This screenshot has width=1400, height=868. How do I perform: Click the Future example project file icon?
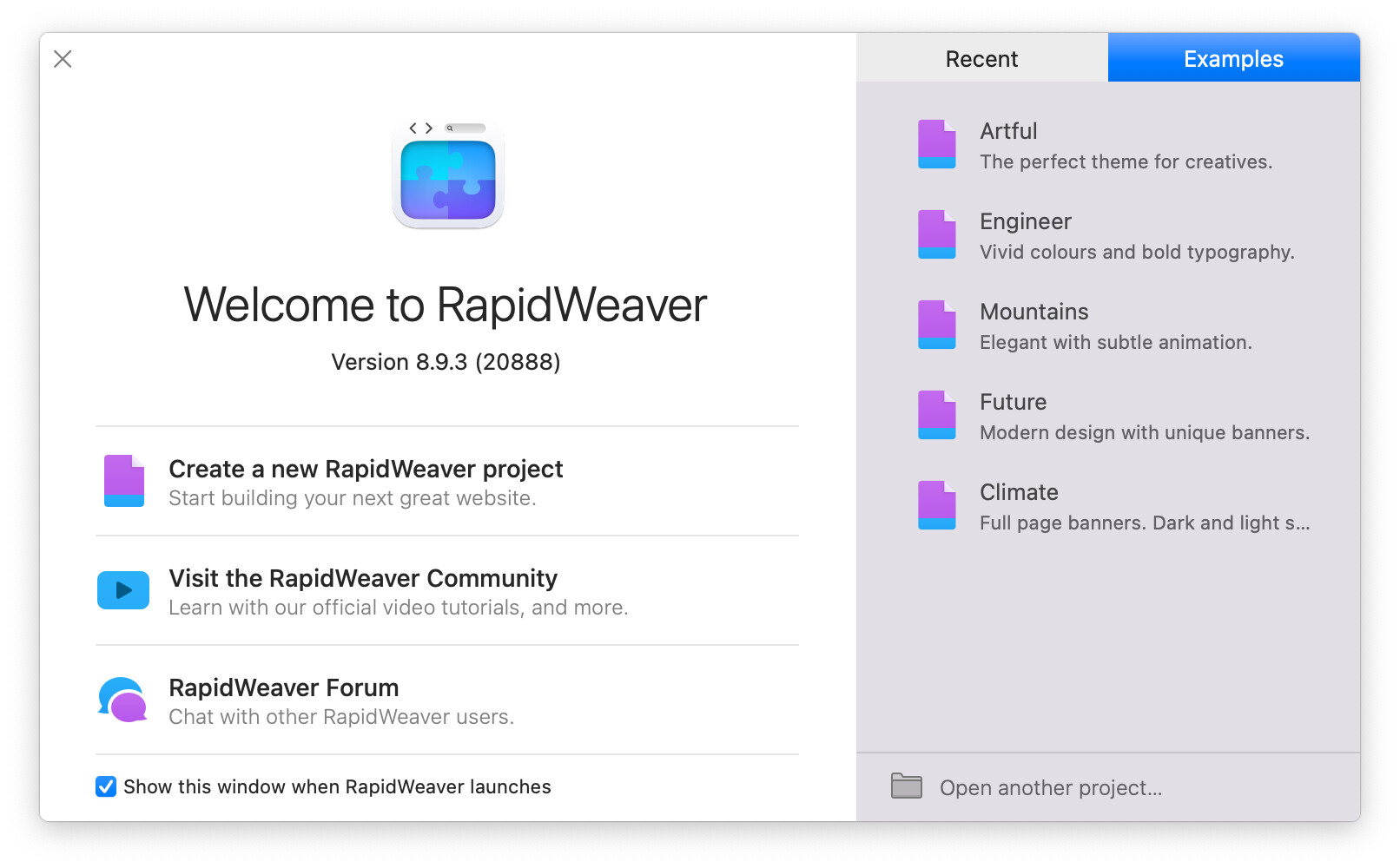[937, 415]
